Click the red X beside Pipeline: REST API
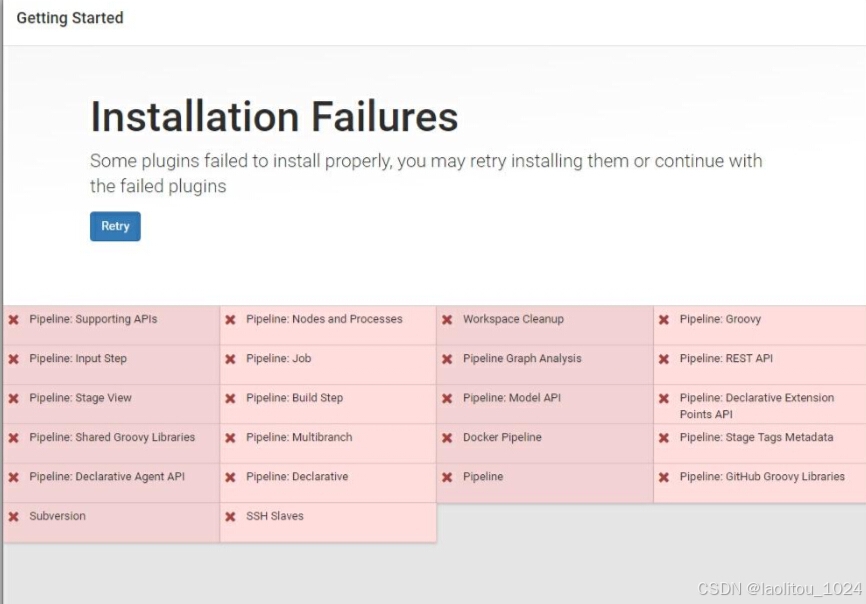The width and height of the screenshot is (866, 604). (x=664, y=359)
